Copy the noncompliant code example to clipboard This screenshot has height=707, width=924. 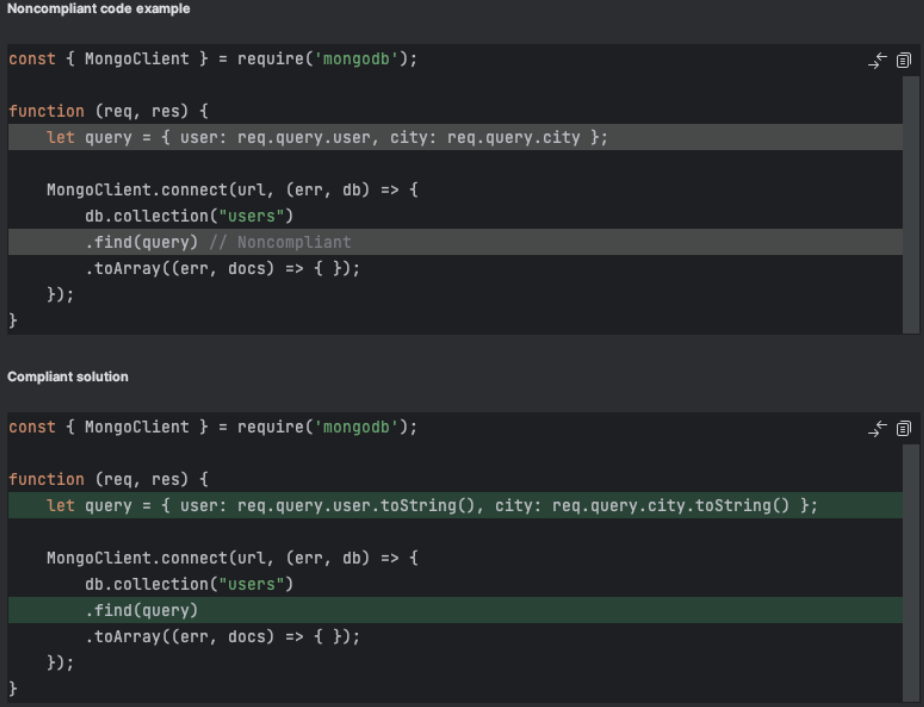tap(904, 61)
